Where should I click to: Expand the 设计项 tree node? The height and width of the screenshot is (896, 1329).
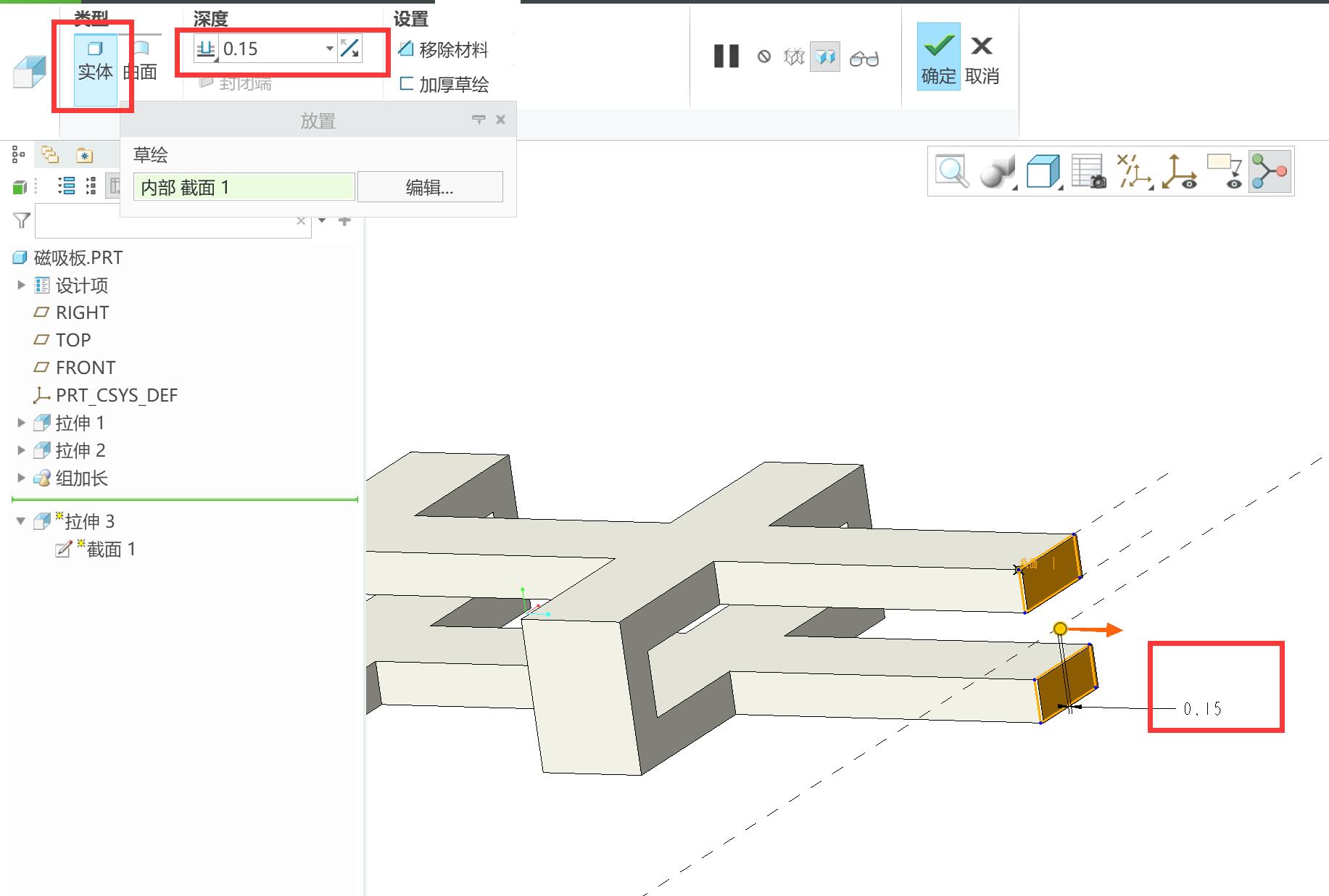coord(21,285)
